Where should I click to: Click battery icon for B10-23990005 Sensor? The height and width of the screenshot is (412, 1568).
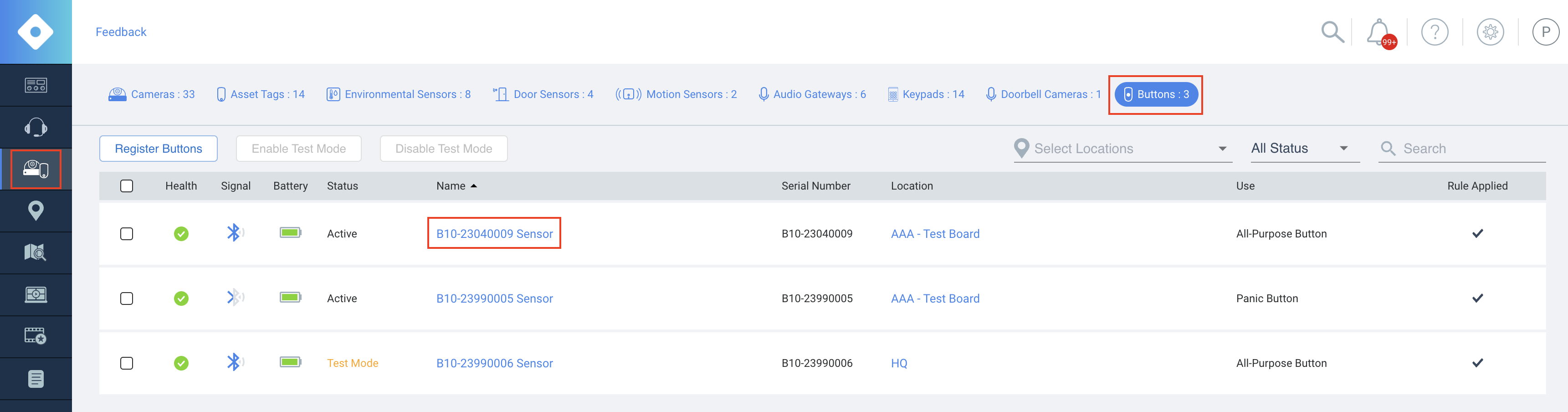click(290, 297)
